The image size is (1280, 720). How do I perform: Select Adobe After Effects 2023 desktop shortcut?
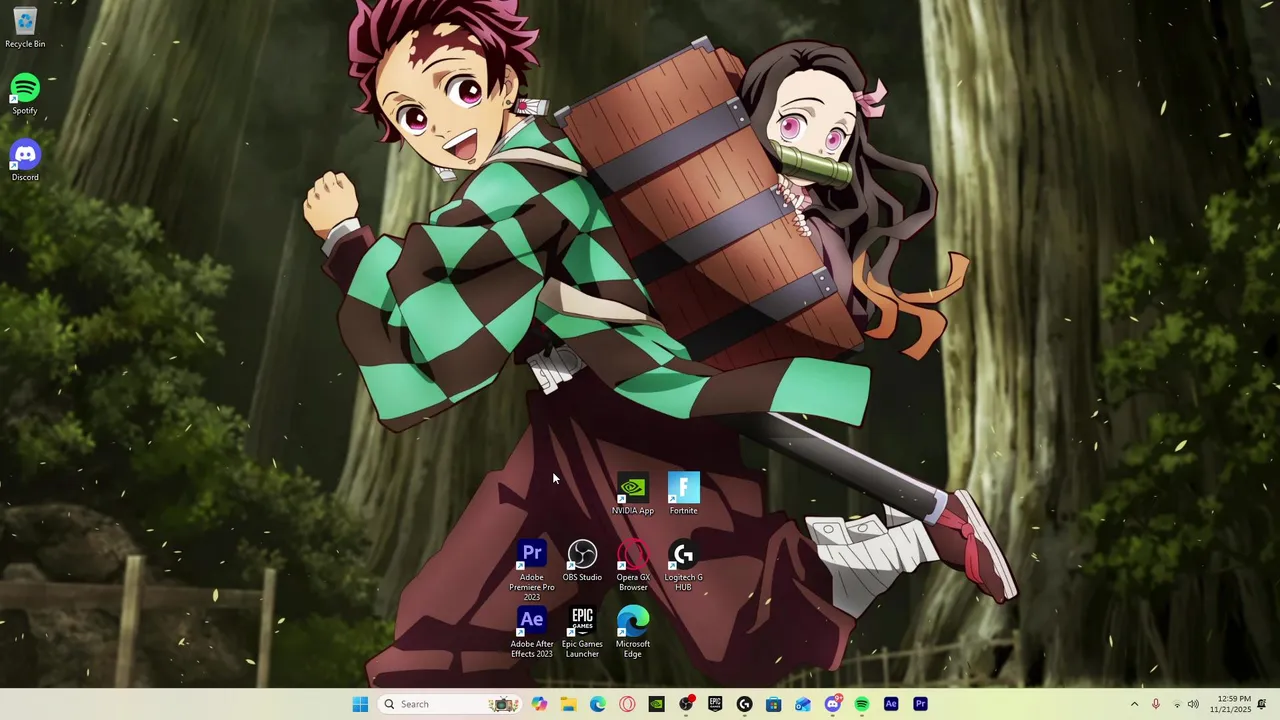point(532,633)
